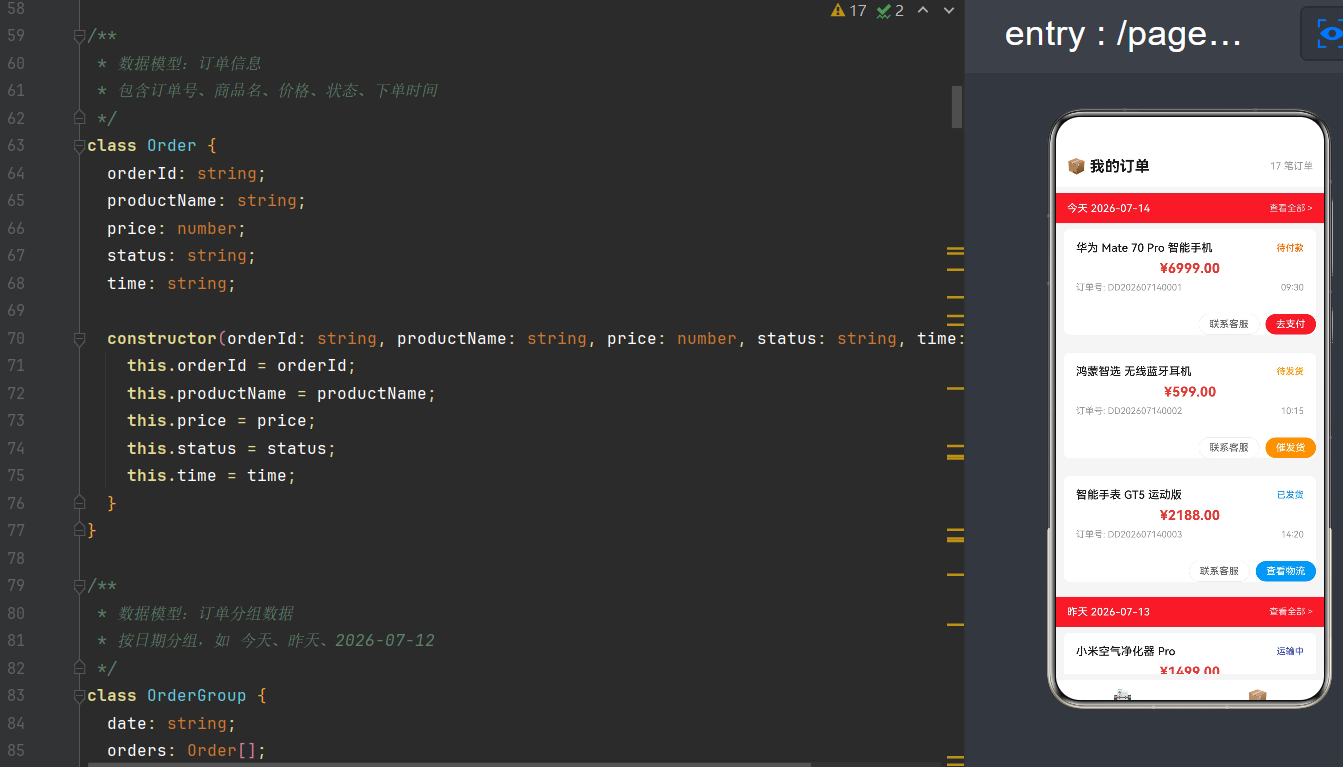Image resolution: width=1343 pixels, height=767 pixels.
Task: Click fold end marker at line 62
Action: 80,118
